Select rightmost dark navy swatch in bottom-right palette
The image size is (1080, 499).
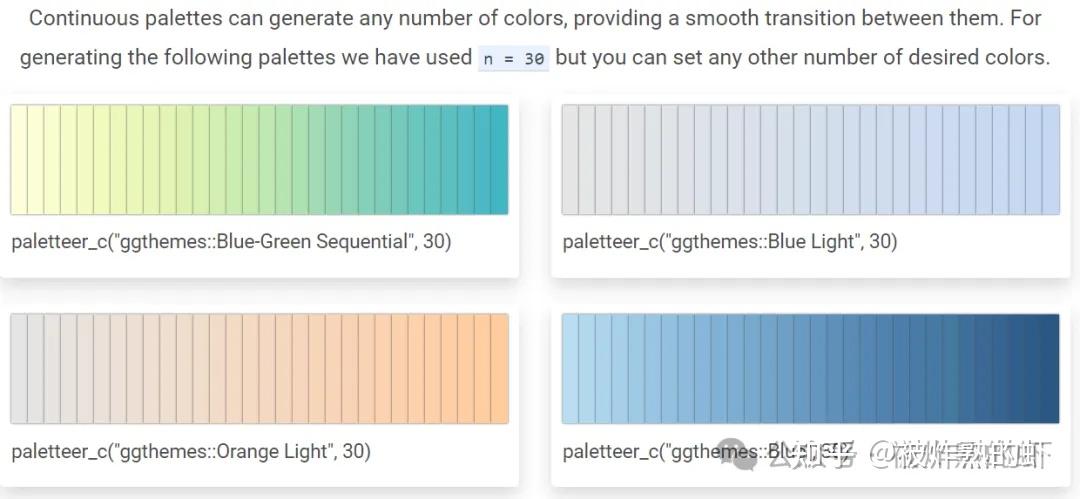pos(1051,368)
